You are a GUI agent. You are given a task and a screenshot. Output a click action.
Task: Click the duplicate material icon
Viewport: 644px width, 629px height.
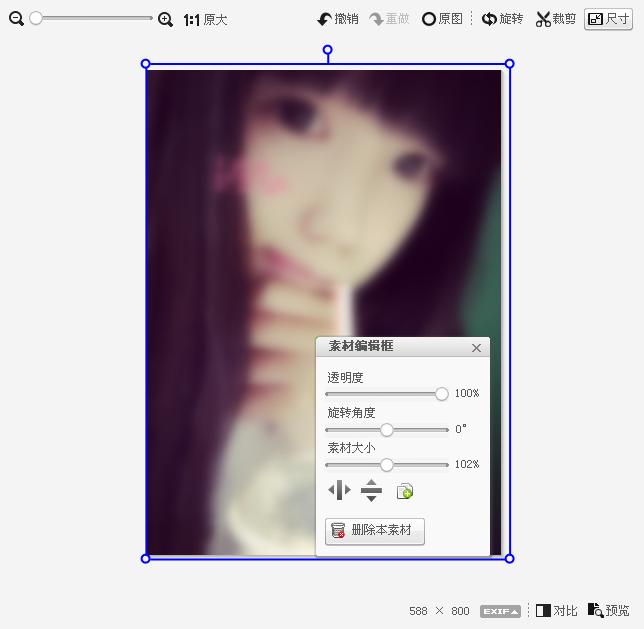405,491
